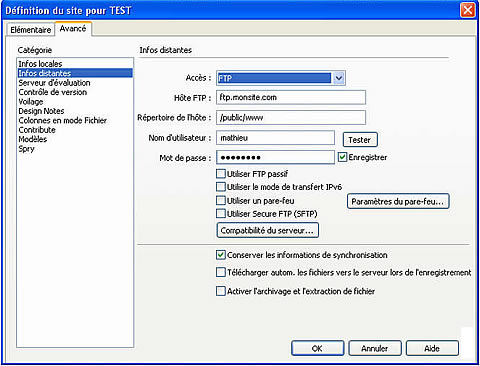
Task: Select Serveur d'évaluation category
Action: 75,83
